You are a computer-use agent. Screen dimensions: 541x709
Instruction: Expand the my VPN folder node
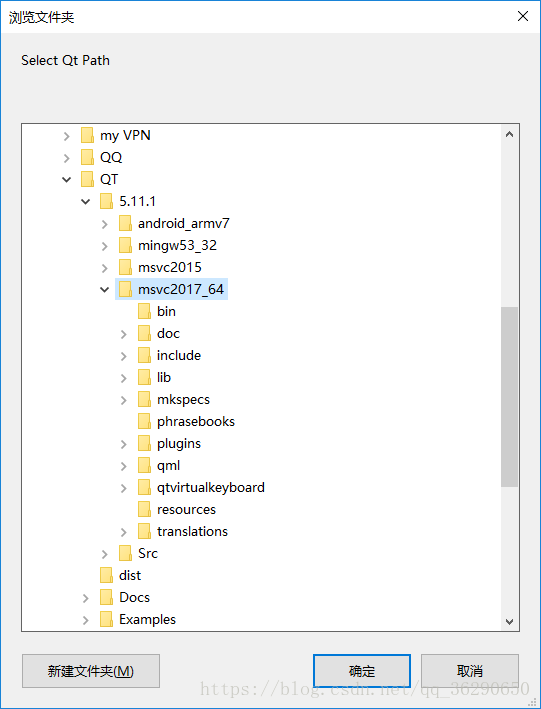(67, 136)
